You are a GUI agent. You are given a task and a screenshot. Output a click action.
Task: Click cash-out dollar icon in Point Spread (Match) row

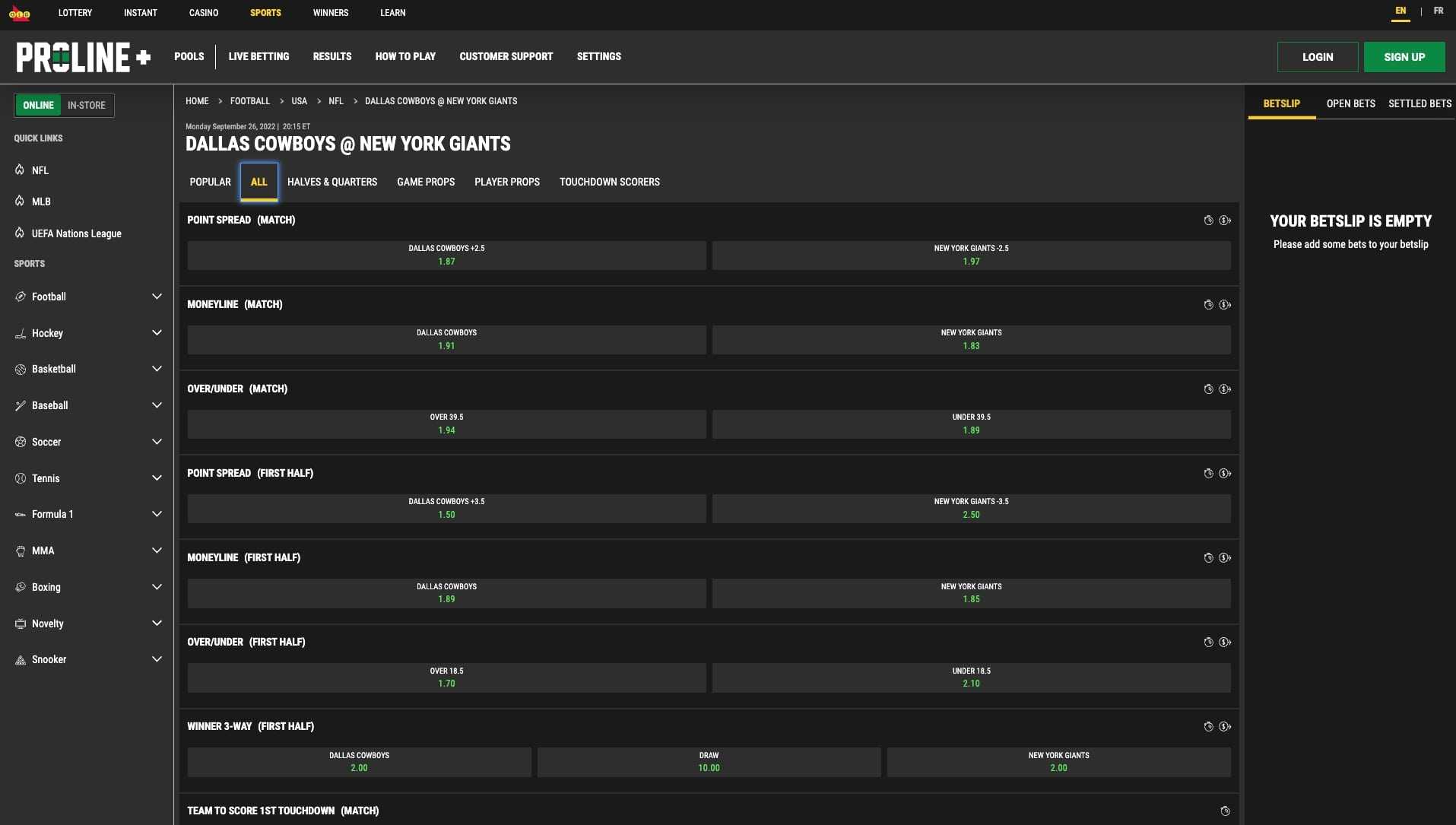coord(1225,221)
